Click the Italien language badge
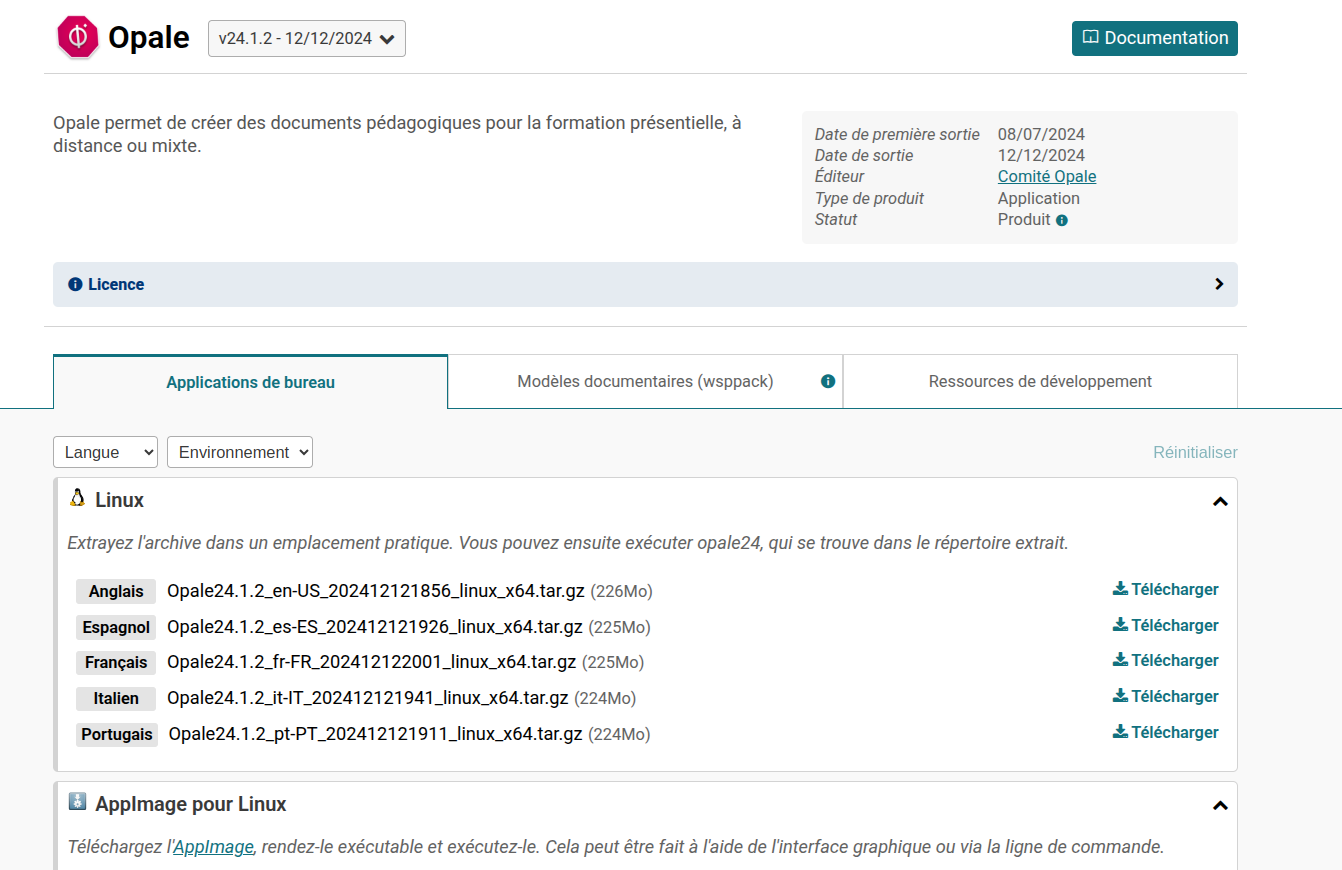This screenshot has width=1342, height=870. tap(116, 698)
